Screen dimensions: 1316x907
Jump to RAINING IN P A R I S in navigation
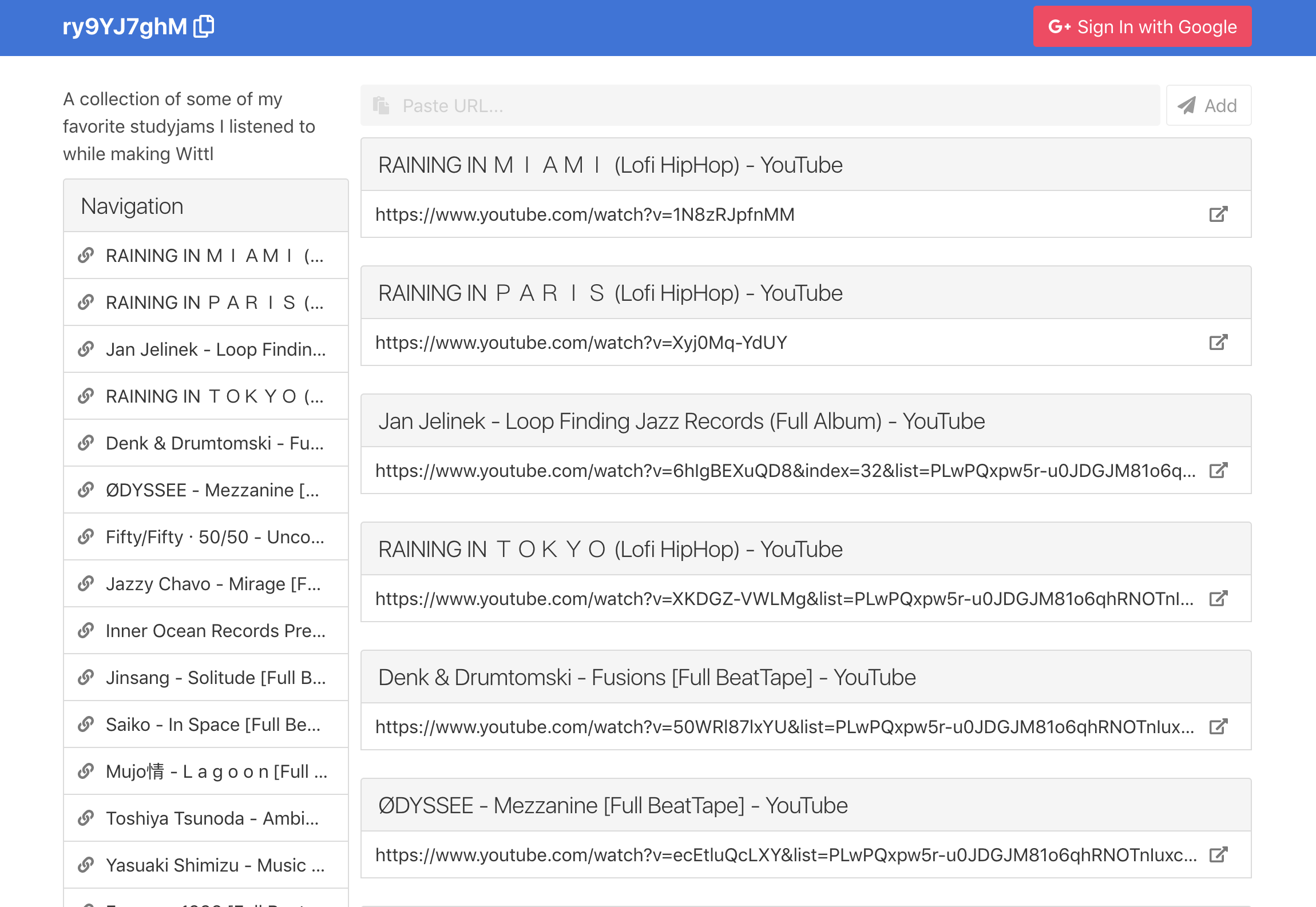(x=206, y=302)
